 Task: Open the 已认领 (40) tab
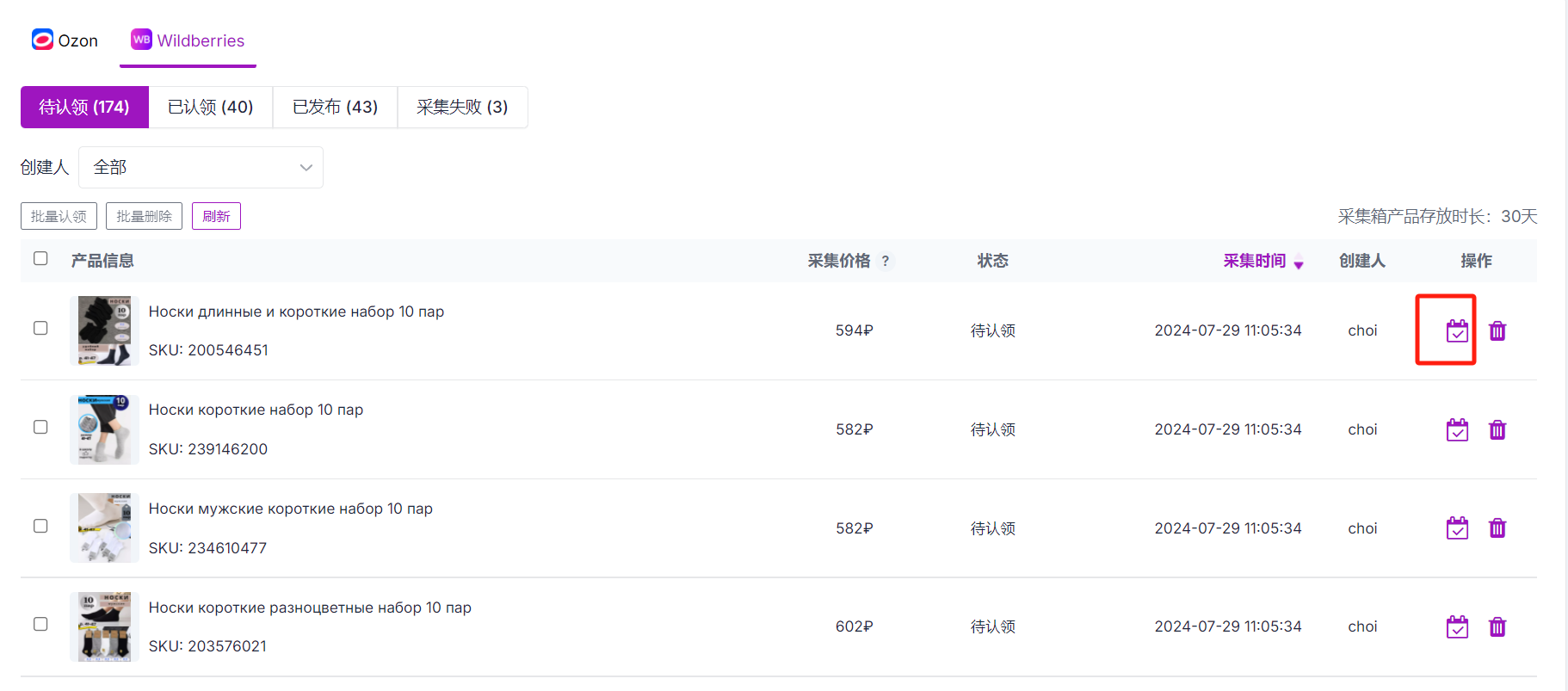click(x=211, y=107)
